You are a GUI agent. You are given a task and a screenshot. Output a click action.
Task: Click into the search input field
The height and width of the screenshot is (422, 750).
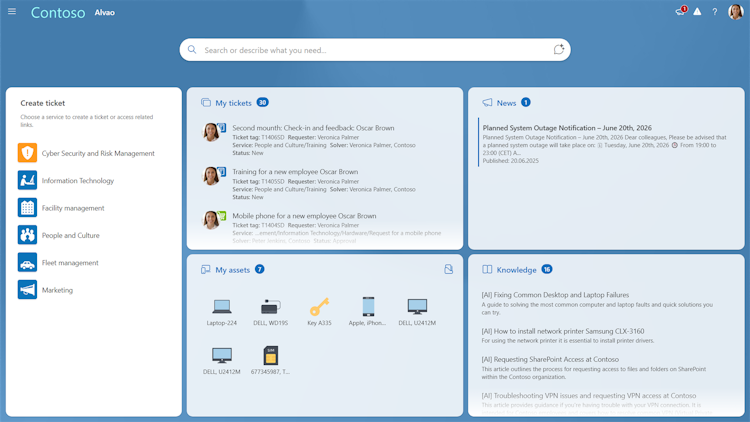point(375,50)
